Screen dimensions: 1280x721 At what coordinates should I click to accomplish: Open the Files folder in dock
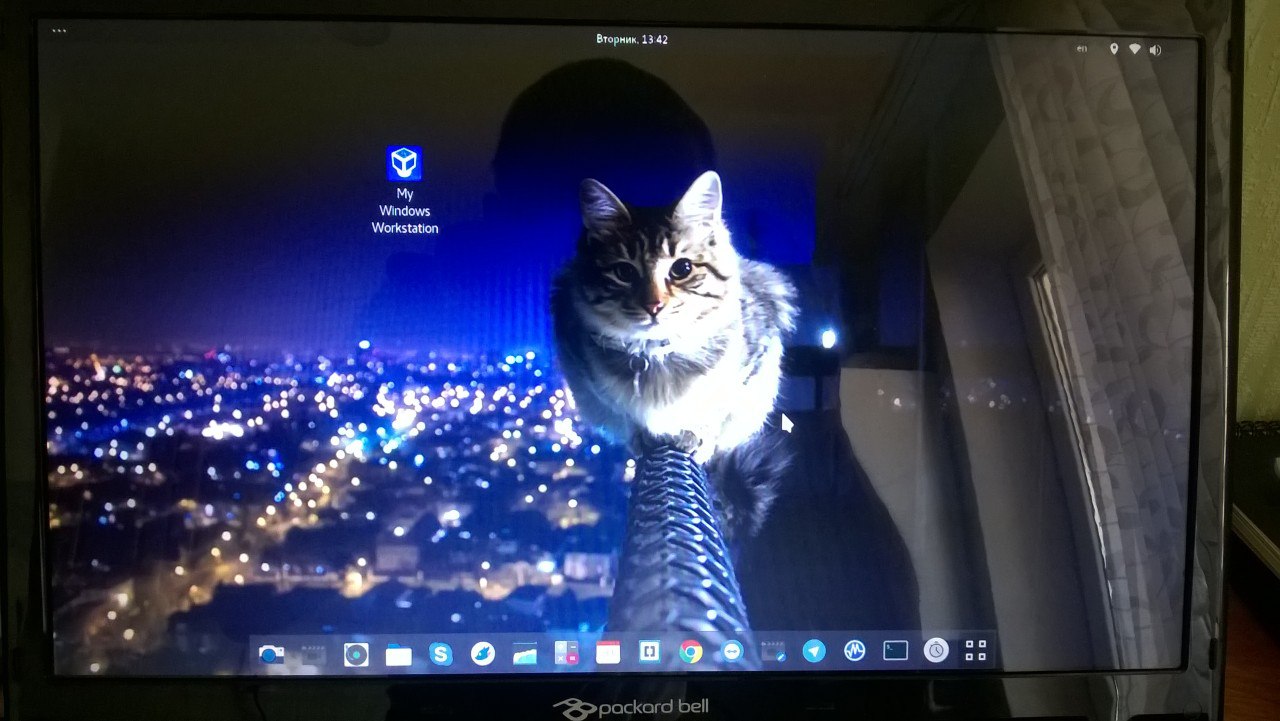pyautogui.click(x=399, y=655)
